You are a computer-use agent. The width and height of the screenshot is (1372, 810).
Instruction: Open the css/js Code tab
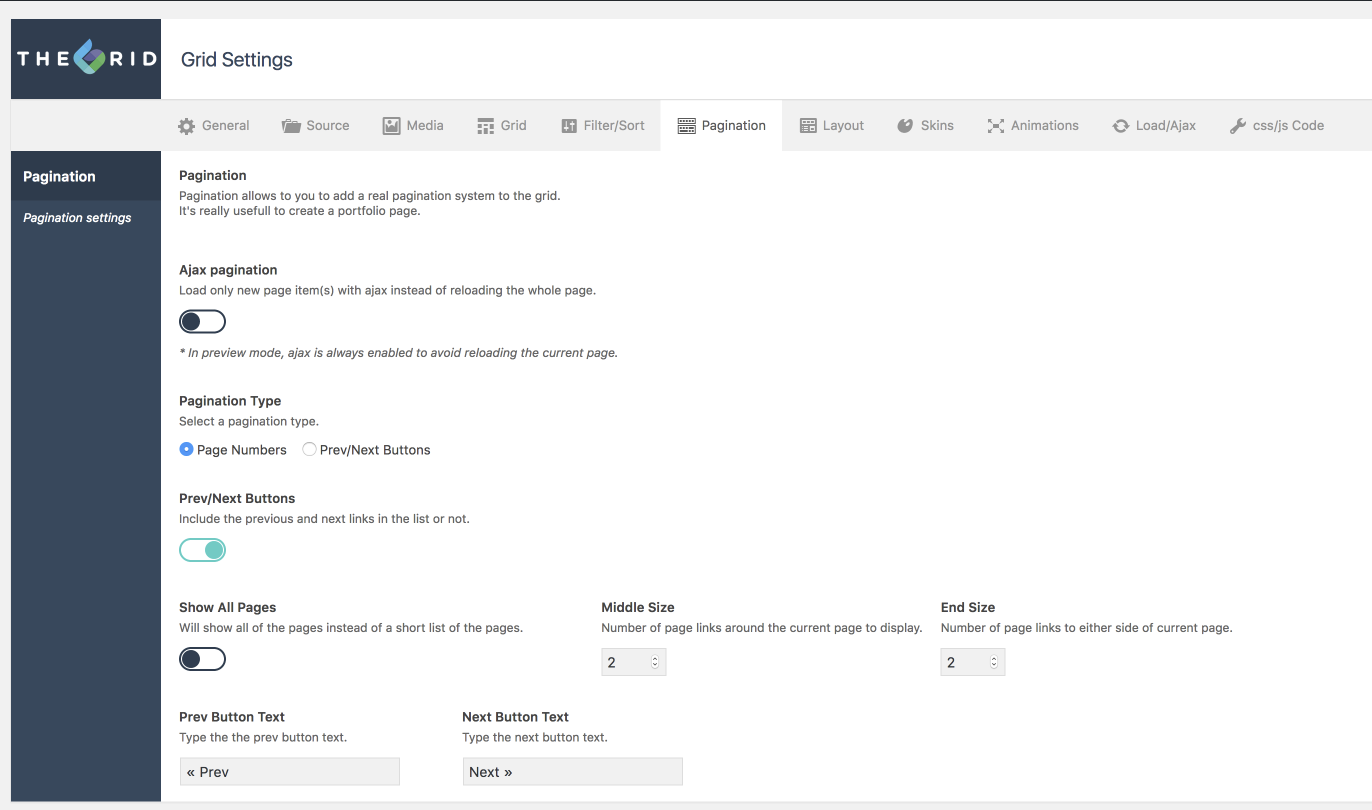1277,126
